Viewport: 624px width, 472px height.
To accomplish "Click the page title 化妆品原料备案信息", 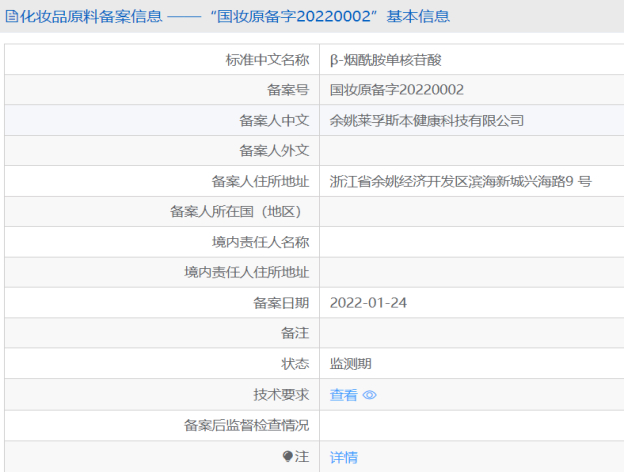I will pos(91,16).
